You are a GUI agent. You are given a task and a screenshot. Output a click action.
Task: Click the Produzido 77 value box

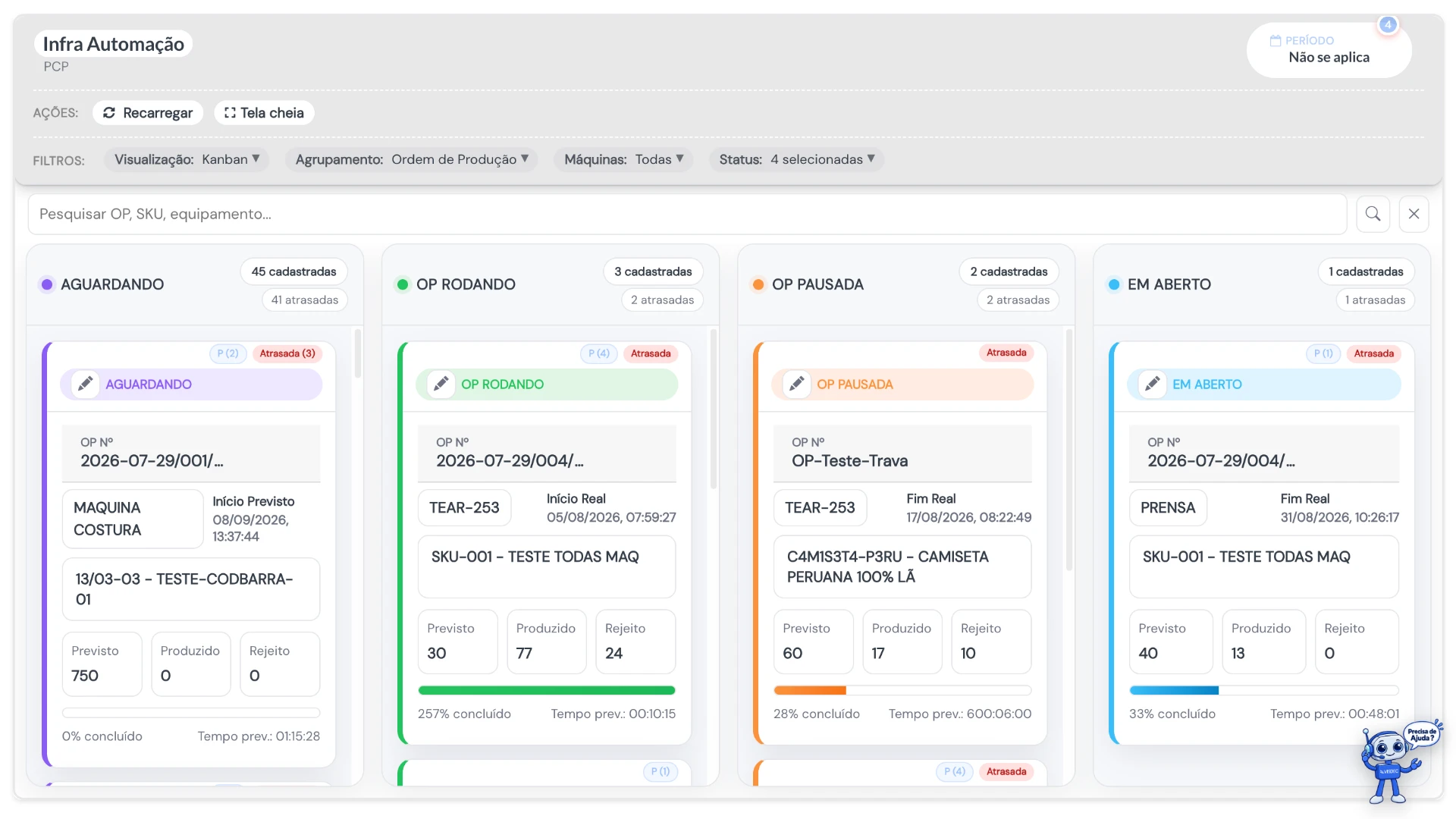547,642
